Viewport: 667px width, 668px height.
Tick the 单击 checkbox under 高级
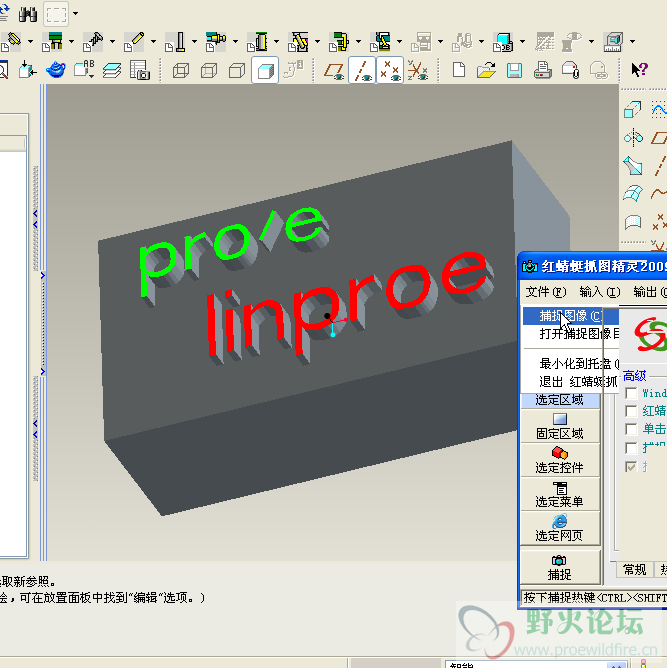coord(631,429)
